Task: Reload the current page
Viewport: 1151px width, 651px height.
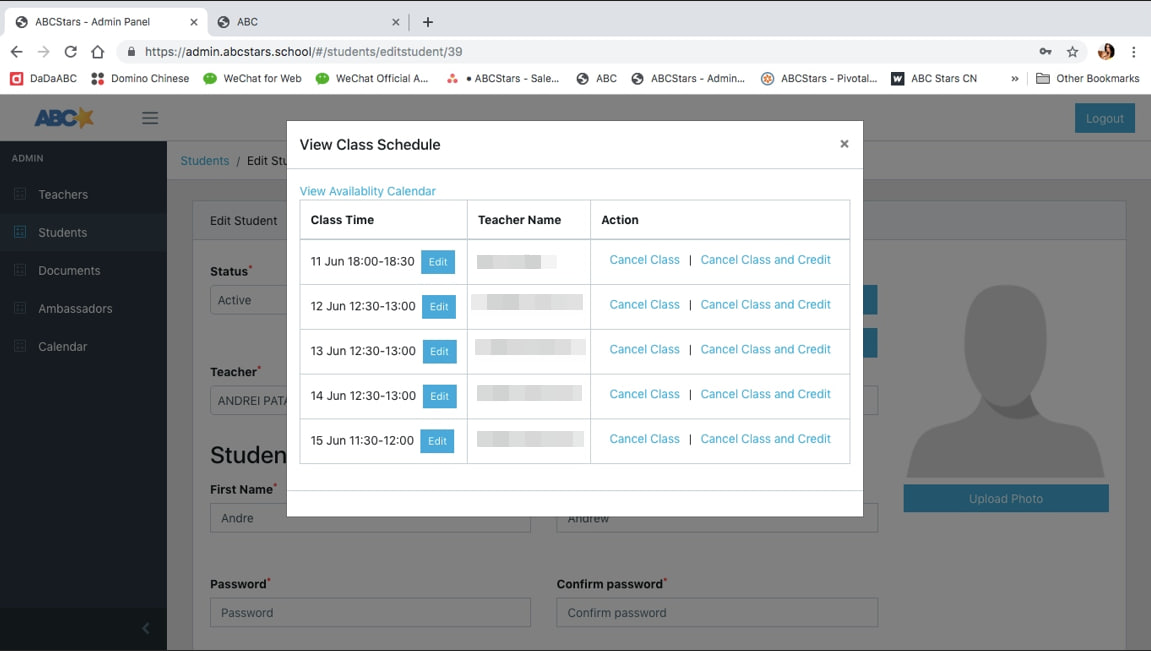Action: click(70, 51)
